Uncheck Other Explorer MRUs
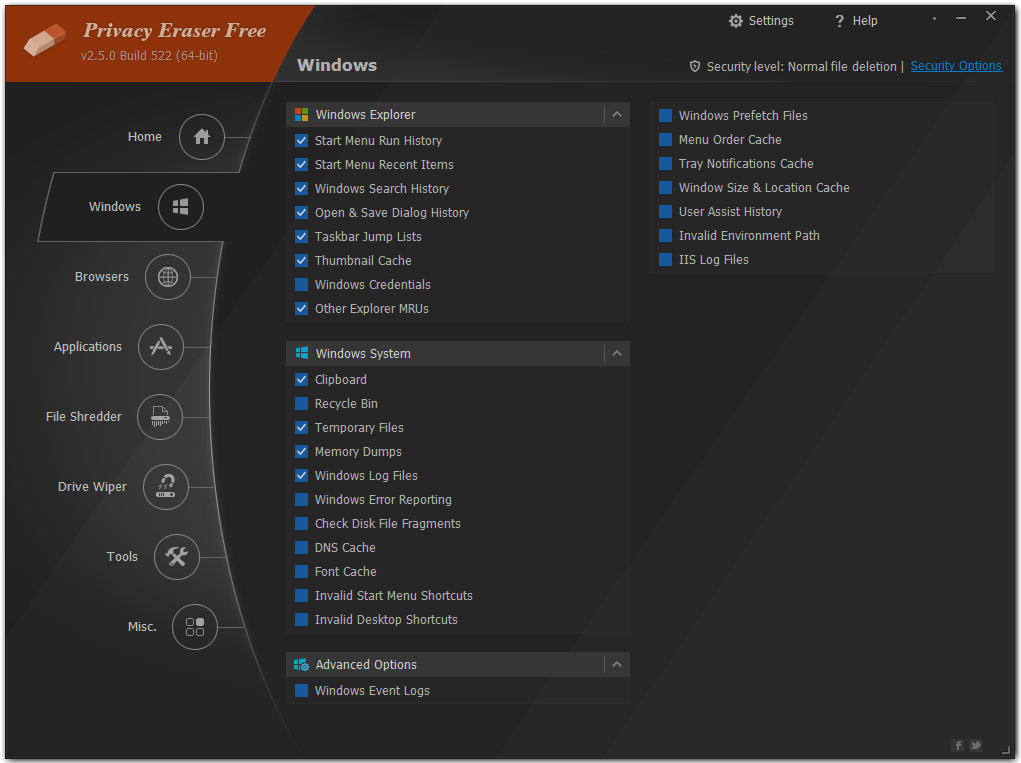1021x763 pixels. tap(301, 309)
